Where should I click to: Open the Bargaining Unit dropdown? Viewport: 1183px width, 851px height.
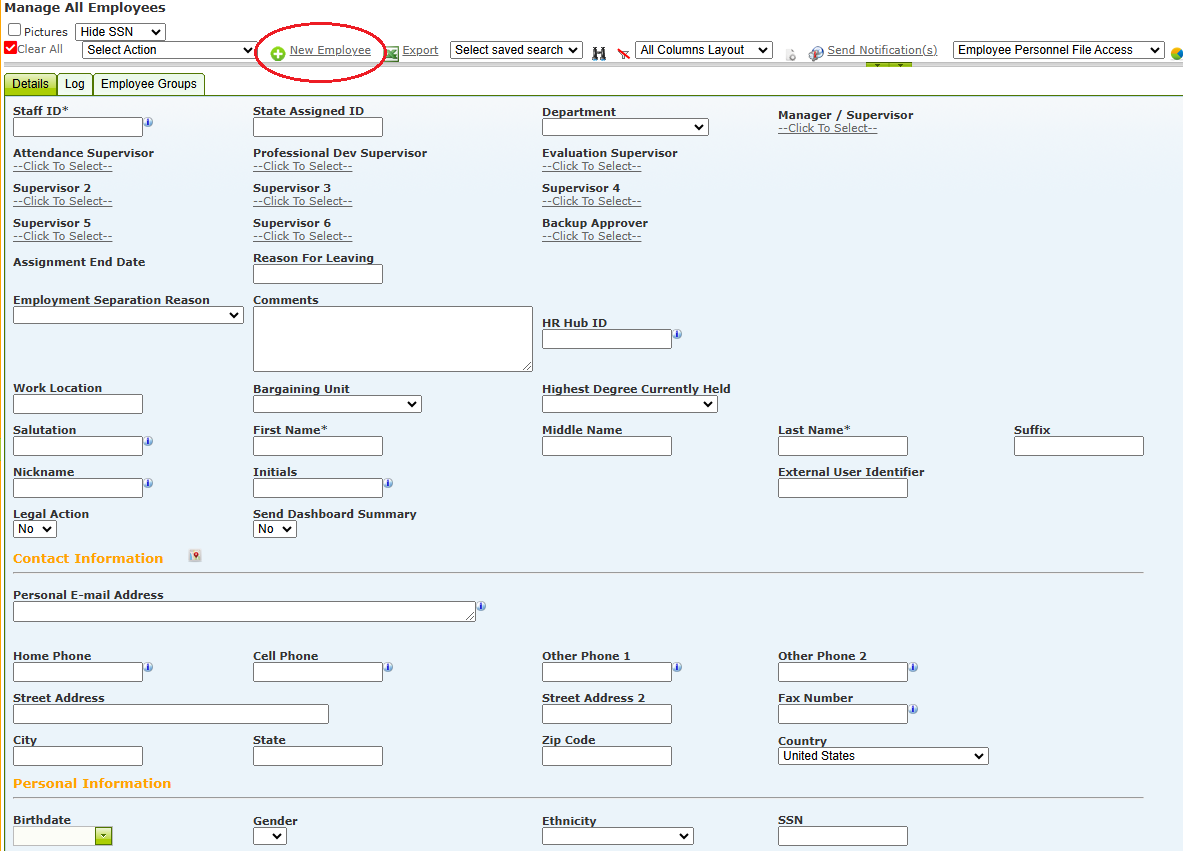[x=337, y=404]
